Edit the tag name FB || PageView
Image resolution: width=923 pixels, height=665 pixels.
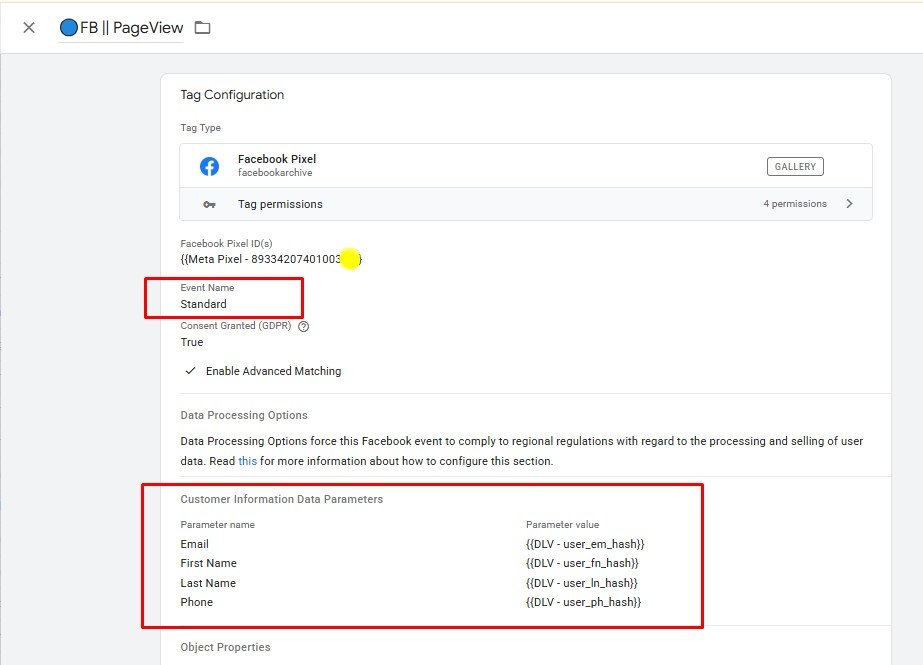click(131, 28)
